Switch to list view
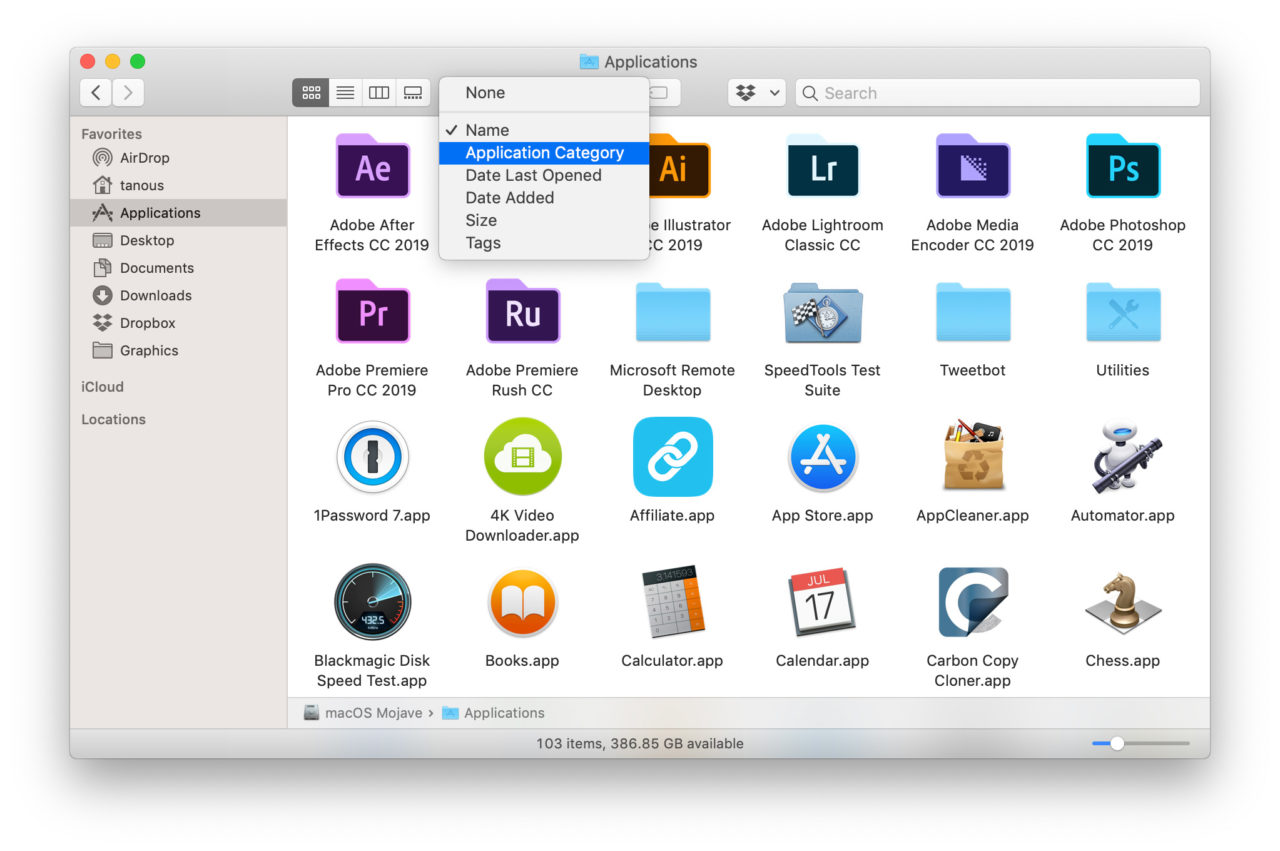Viewport: 1280px width, 851px height. click(x=345, y=93)
